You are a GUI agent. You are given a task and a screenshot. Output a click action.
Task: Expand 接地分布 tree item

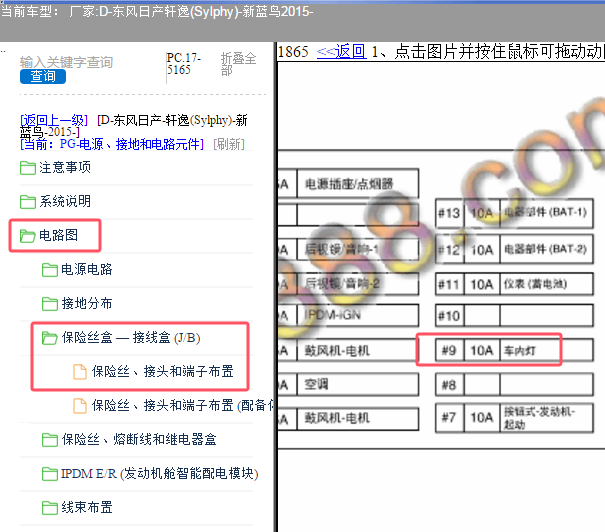tap(87, 303)
